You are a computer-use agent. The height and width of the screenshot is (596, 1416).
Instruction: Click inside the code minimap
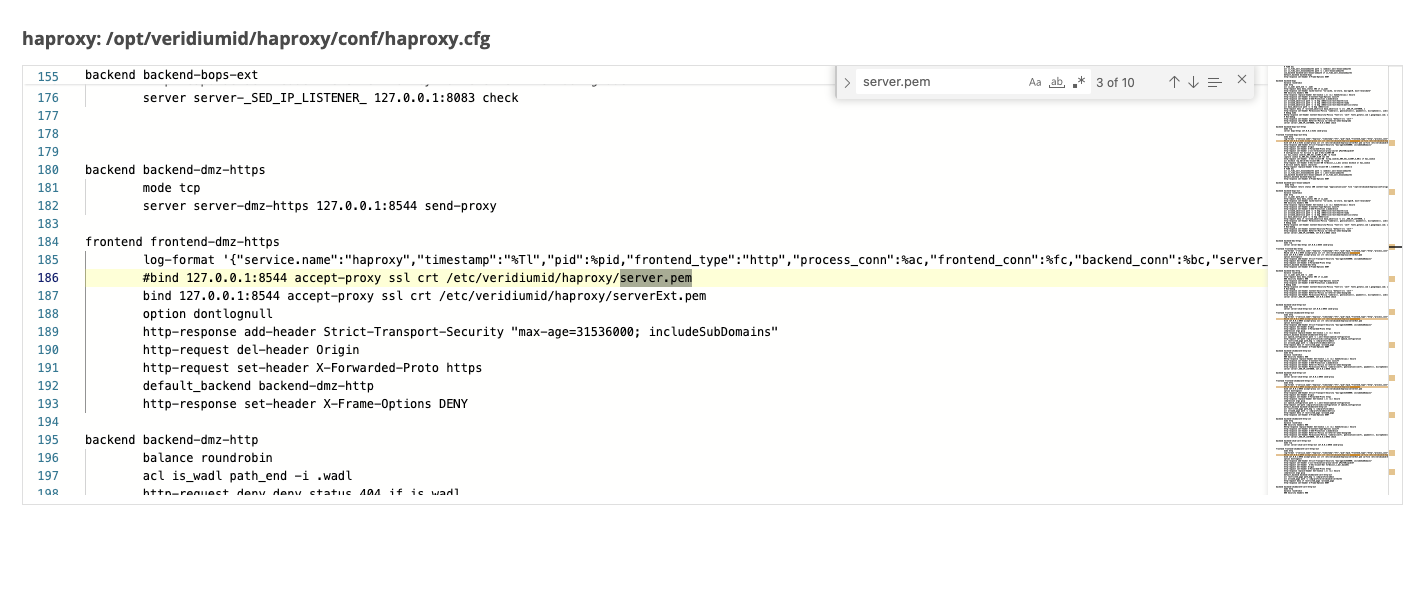(1325, 300)
